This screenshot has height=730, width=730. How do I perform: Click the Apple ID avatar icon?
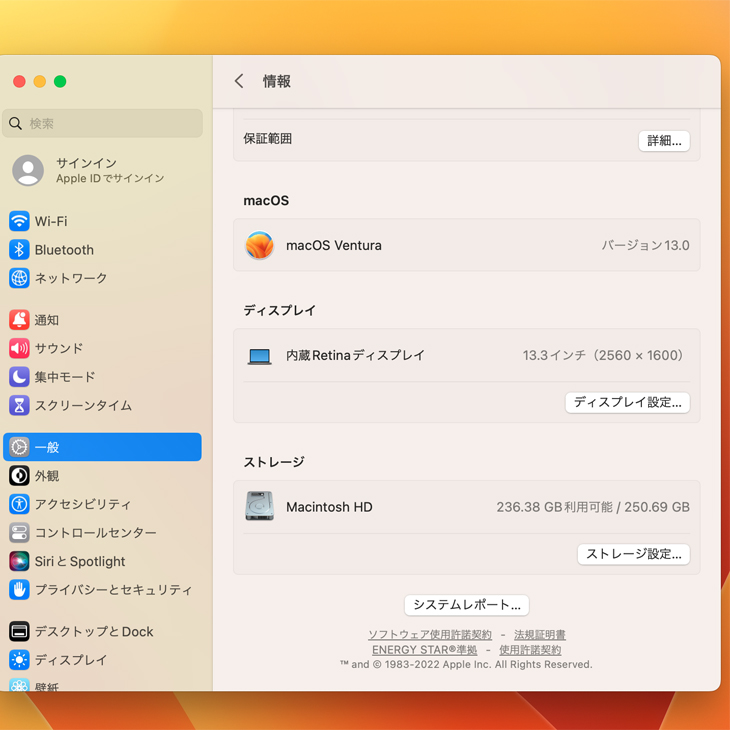pos(28,170)
